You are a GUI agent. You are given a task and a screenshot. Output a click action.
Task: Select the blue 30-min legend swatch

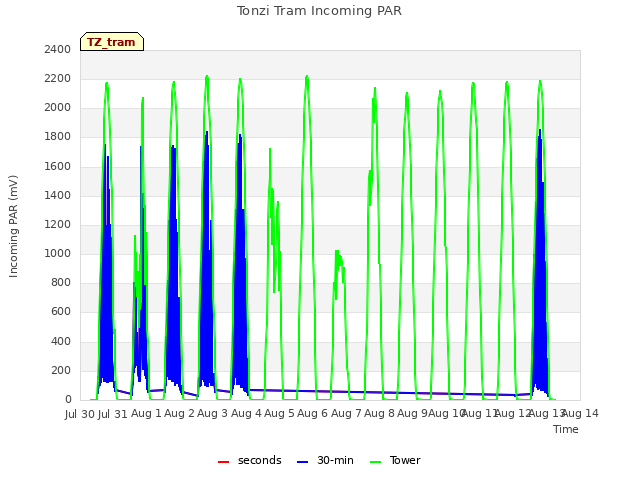pos(302,462)
